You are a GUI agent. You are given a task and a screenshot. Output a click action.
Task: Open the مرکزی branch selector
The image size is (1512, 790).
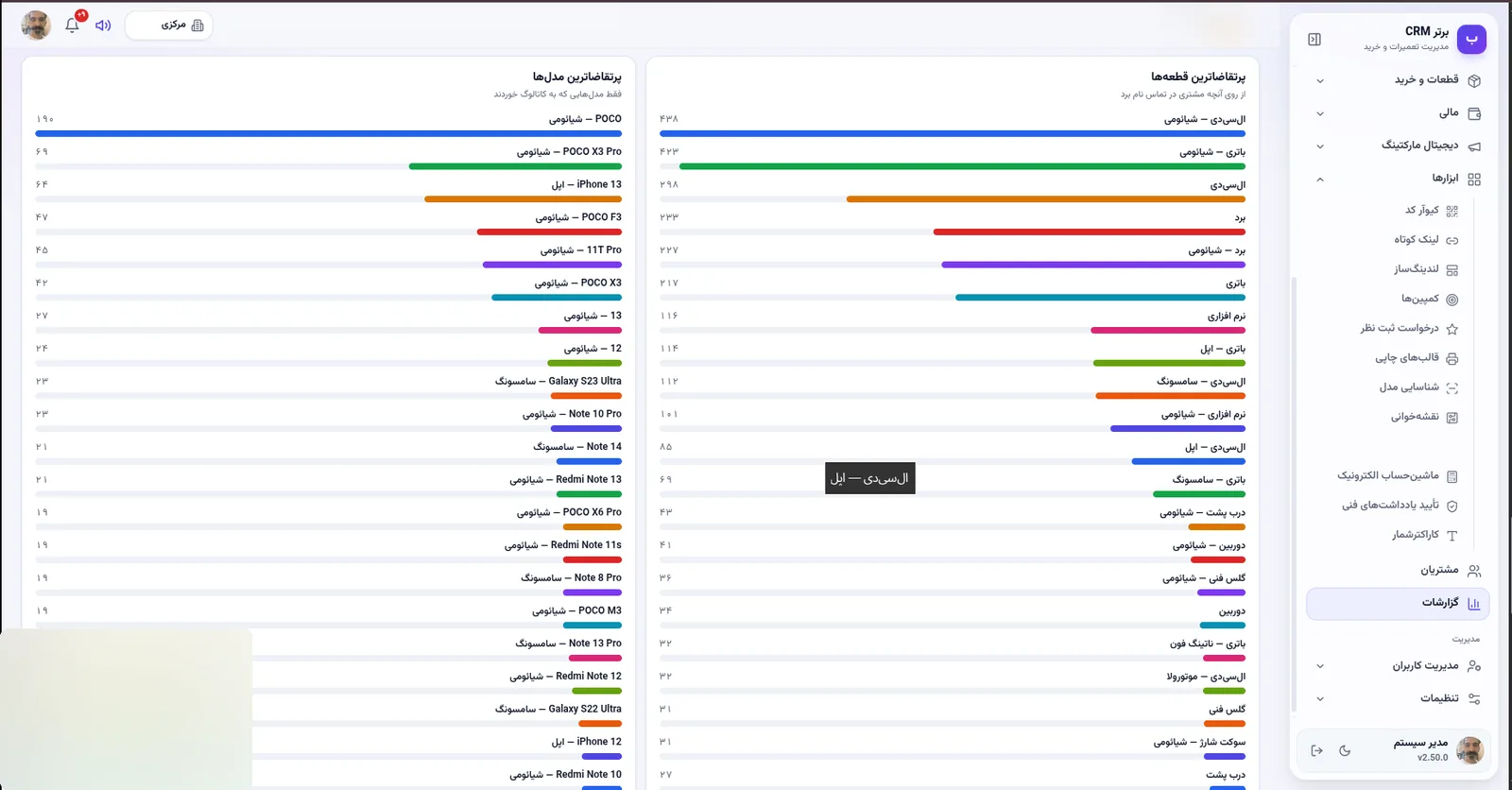(169, 26)
